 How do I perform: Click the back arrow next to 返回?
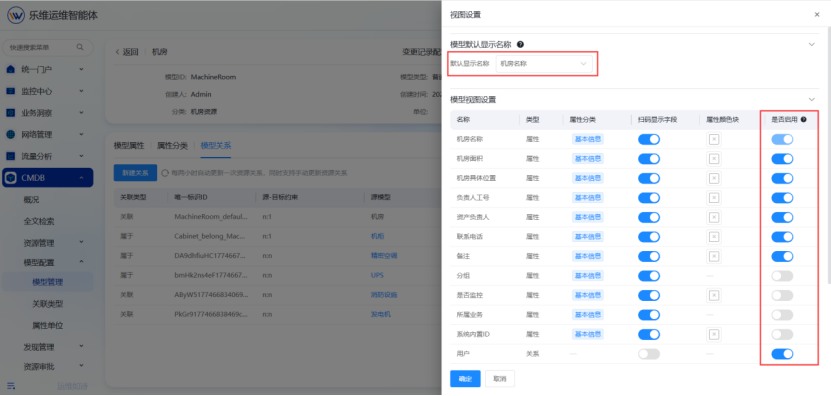(x=117, y=52)
